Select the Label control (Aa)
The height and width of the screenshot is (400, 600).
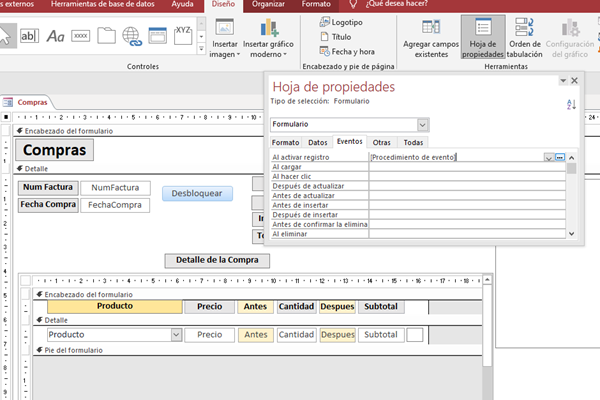(x=56, y=36)
